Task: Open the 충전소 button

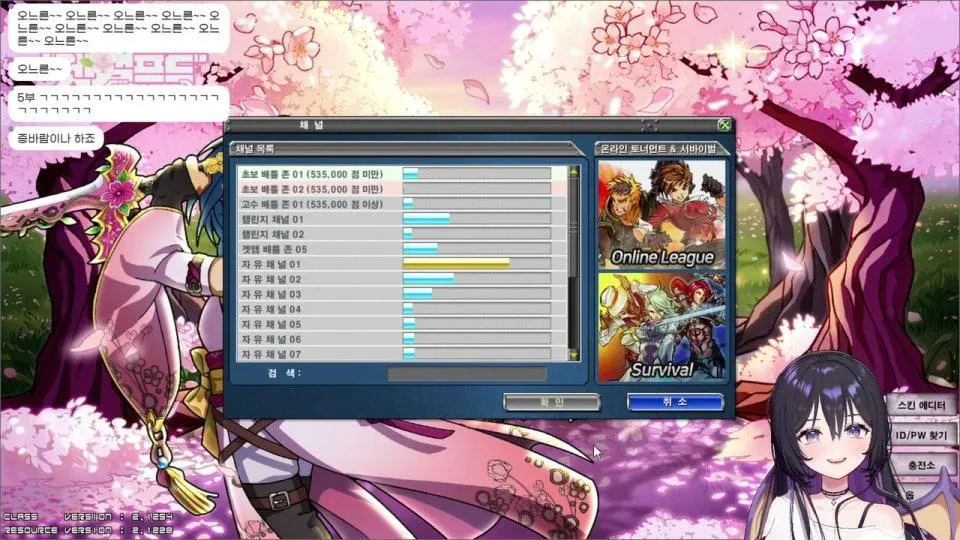Action: click(x=921, y=466)
